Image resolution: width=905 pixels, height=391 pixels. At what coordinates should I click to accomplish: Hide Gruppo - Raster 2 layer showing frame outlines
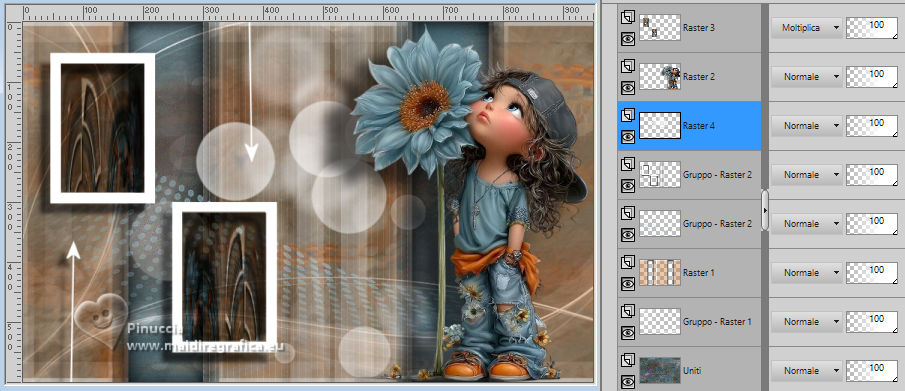pyautogui.click(x=627, y=186)
